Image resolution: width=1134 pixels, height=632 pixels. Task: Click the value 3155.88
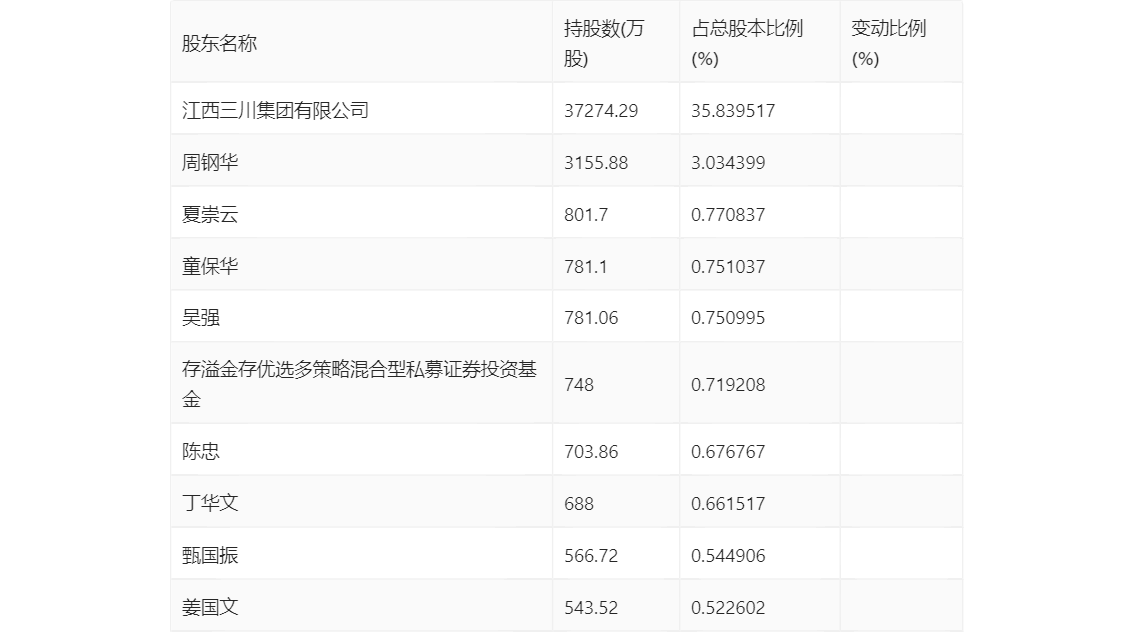coord(596,163)
